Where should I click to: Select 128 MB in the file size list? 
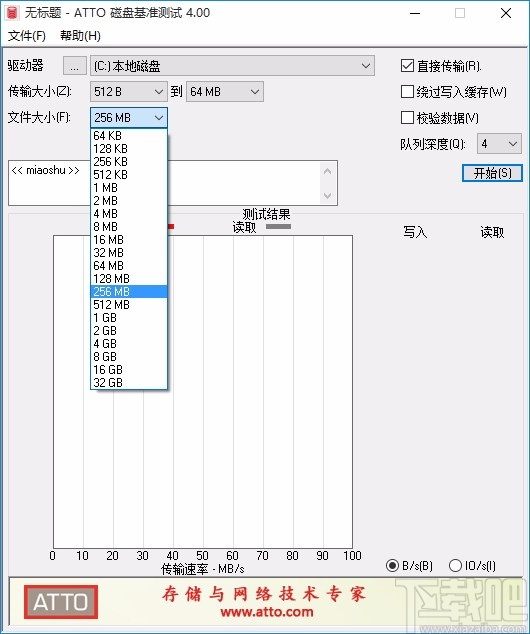point(129,279)
